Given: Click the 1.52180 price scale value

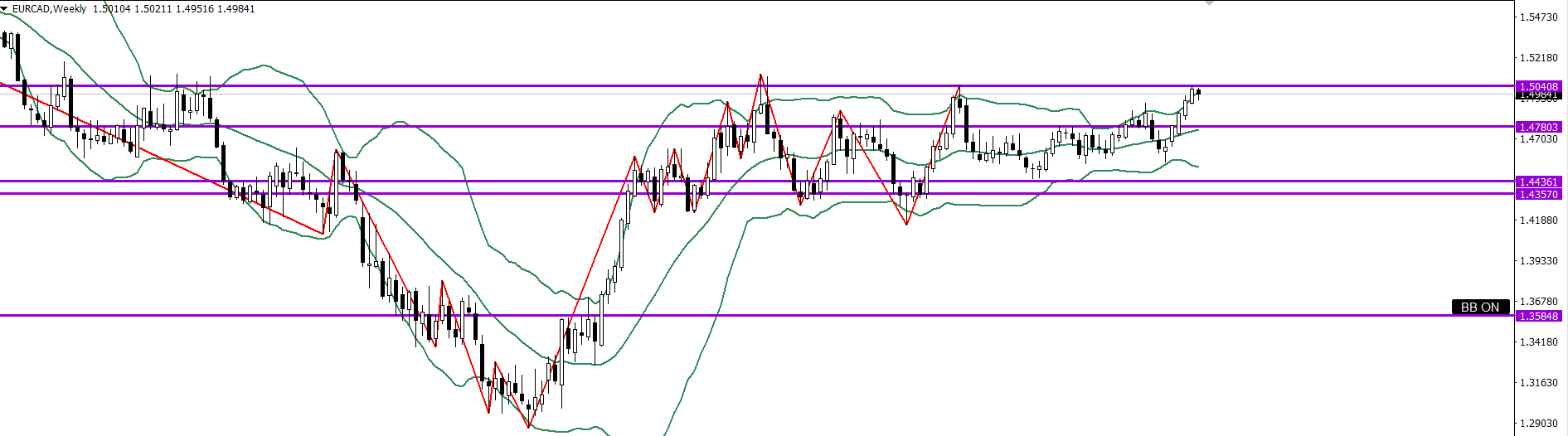Looking at the screenshot, I should click(1538, 58).
